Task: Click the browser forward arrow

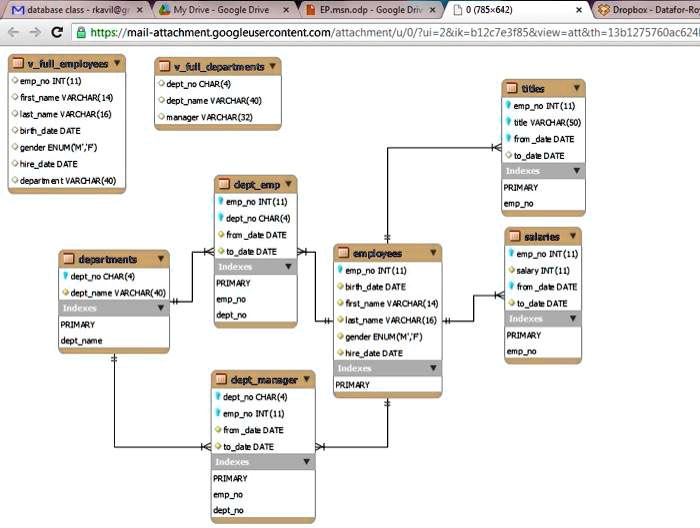Action: point(35,32)
